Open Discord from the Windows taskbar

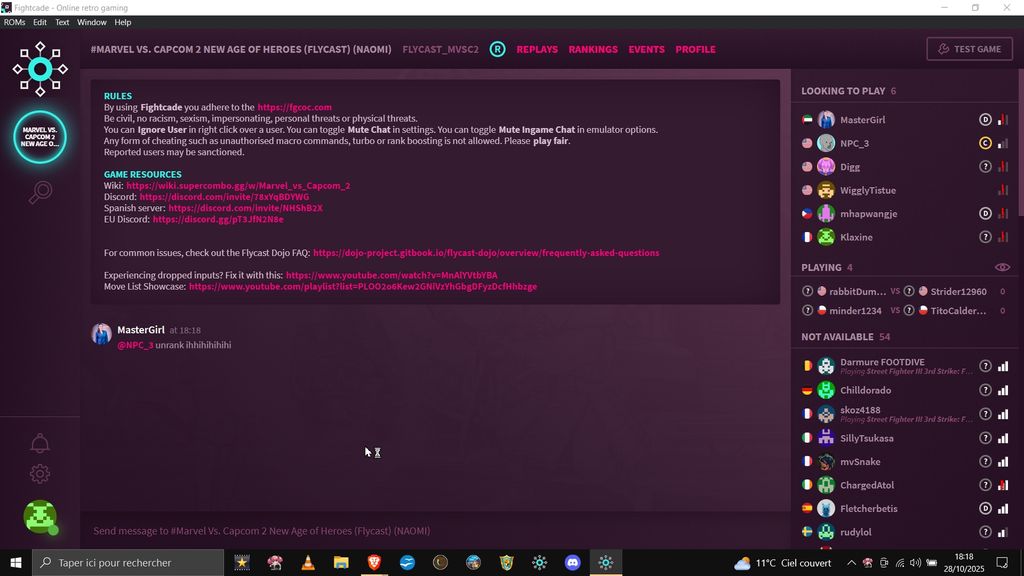click(572, 563)
